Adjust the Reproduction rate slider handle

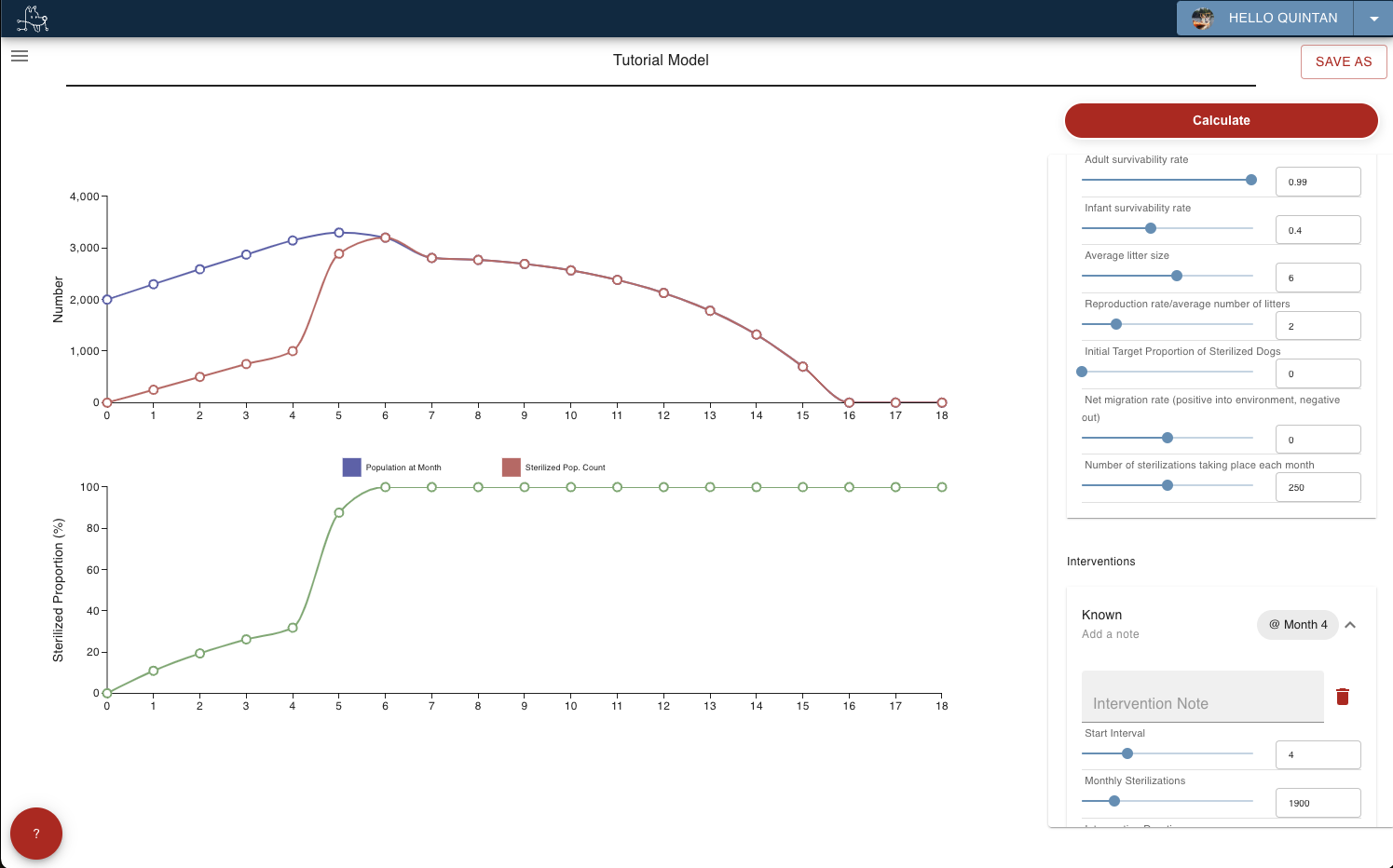pyautogui.click(x=1116, y=324)
